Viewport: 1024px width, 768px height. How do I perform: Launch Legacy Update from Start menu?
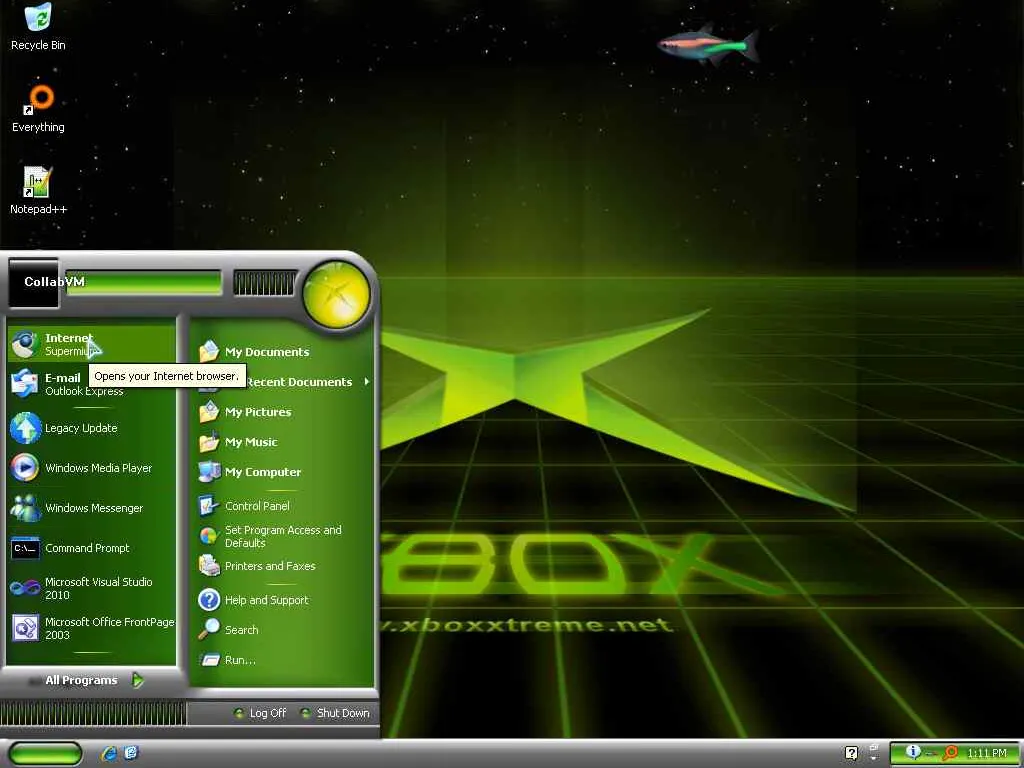[x=91, y=428]
